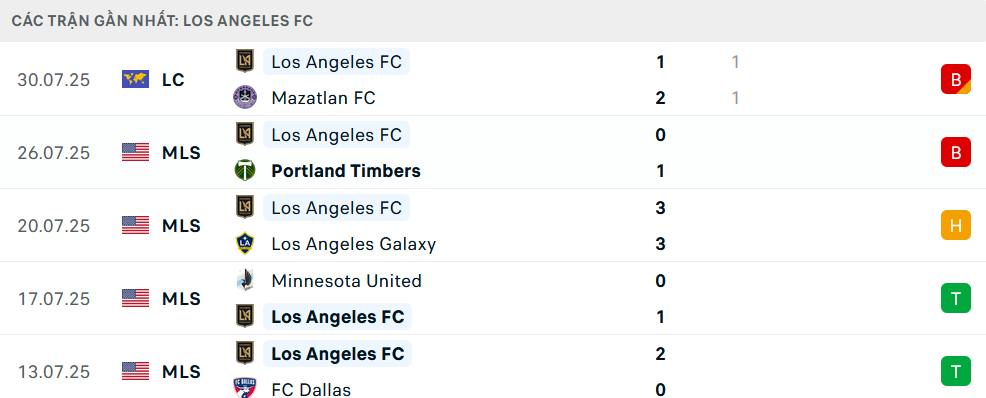Viewport: 986px width, 398px height.
Task: Open the Portland Timbers team link
Action: pos(346,171)
